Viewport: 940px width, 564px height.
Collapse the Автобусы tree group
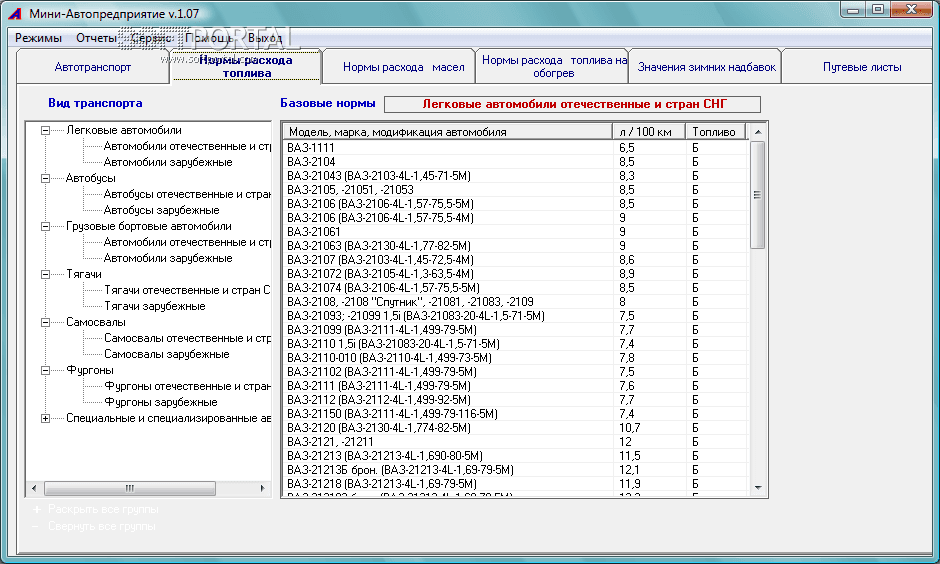[x=46, y=178]
